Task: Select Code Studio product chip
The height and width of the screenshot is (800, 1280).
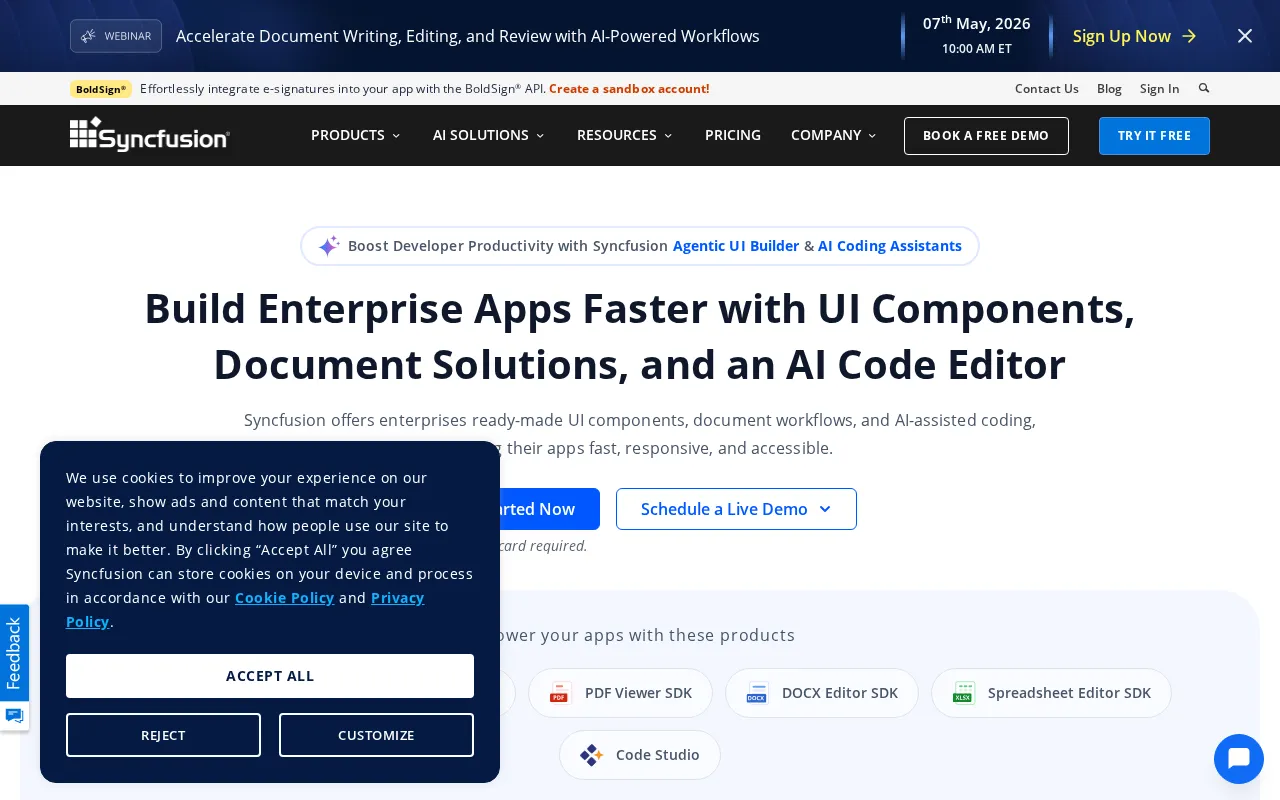Action: tap(640, 755)
